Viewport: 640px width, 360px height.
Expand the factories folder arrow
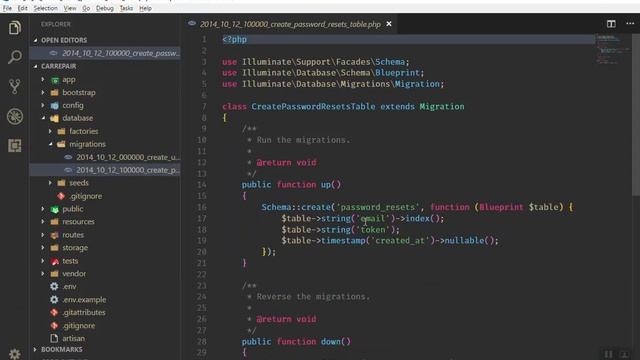(x=50, y=131)
